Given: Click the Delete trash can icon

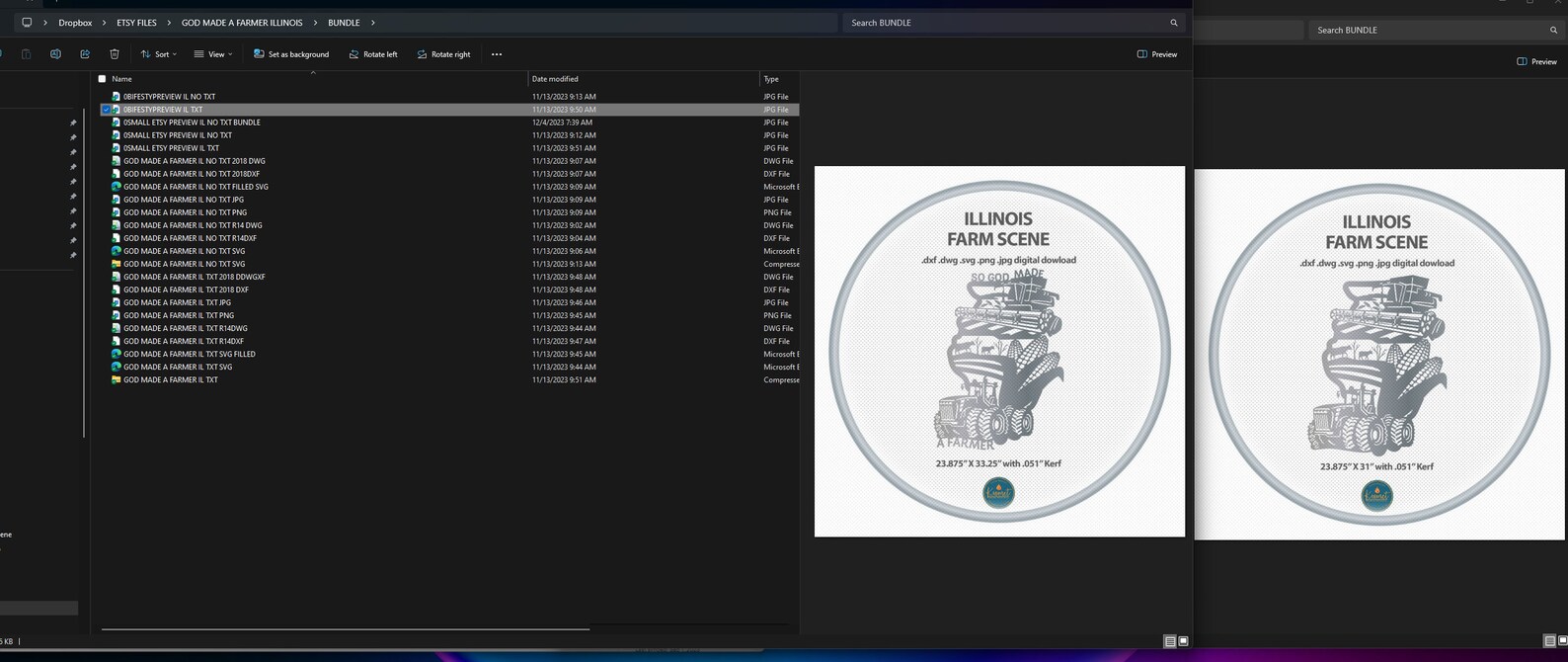Looking at the screenshot, I should [x=115, y=54].
